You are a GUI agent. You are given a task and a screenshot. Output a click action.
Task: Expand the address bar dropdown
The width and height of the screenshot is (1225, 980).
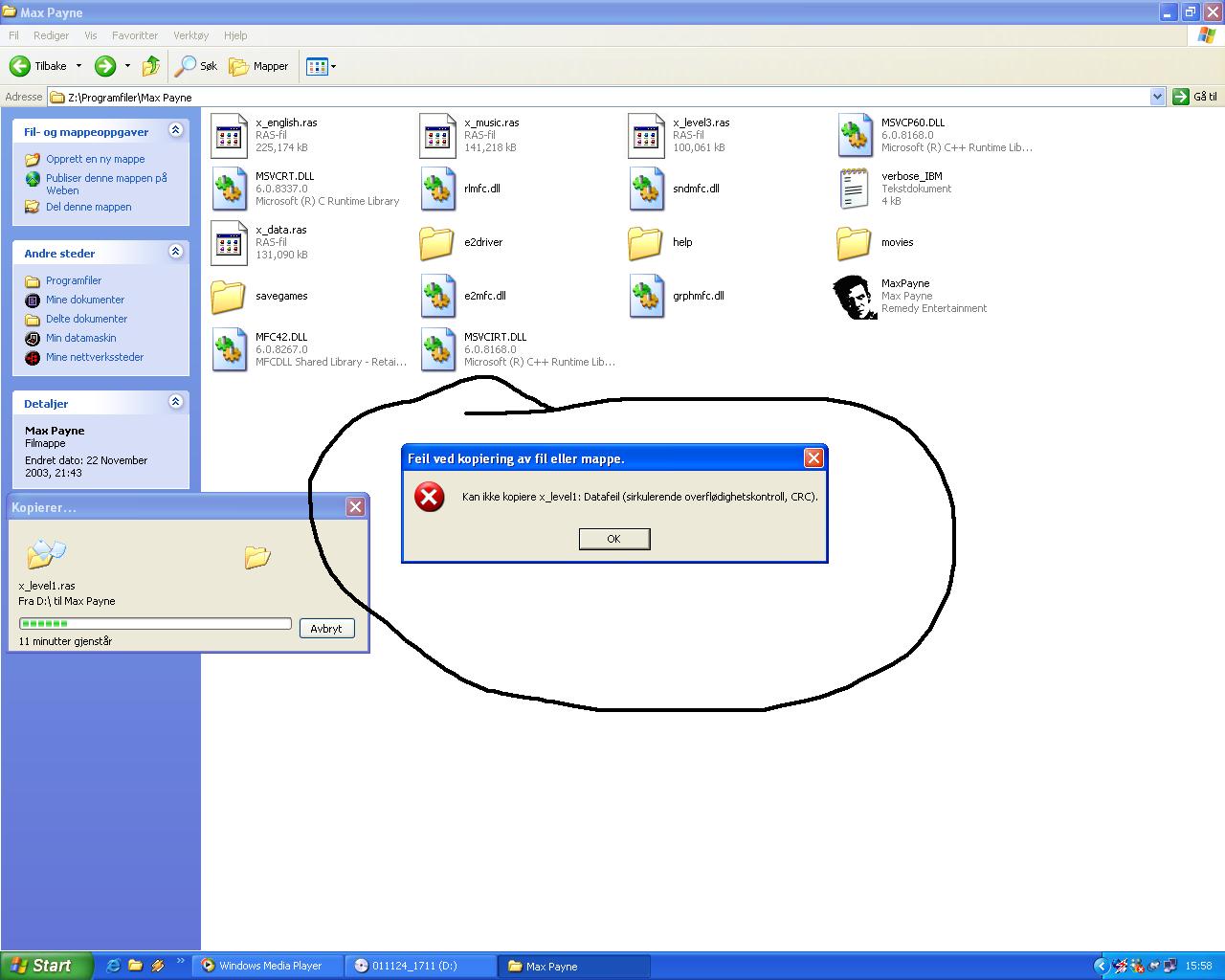click(x=1157, y=97)
